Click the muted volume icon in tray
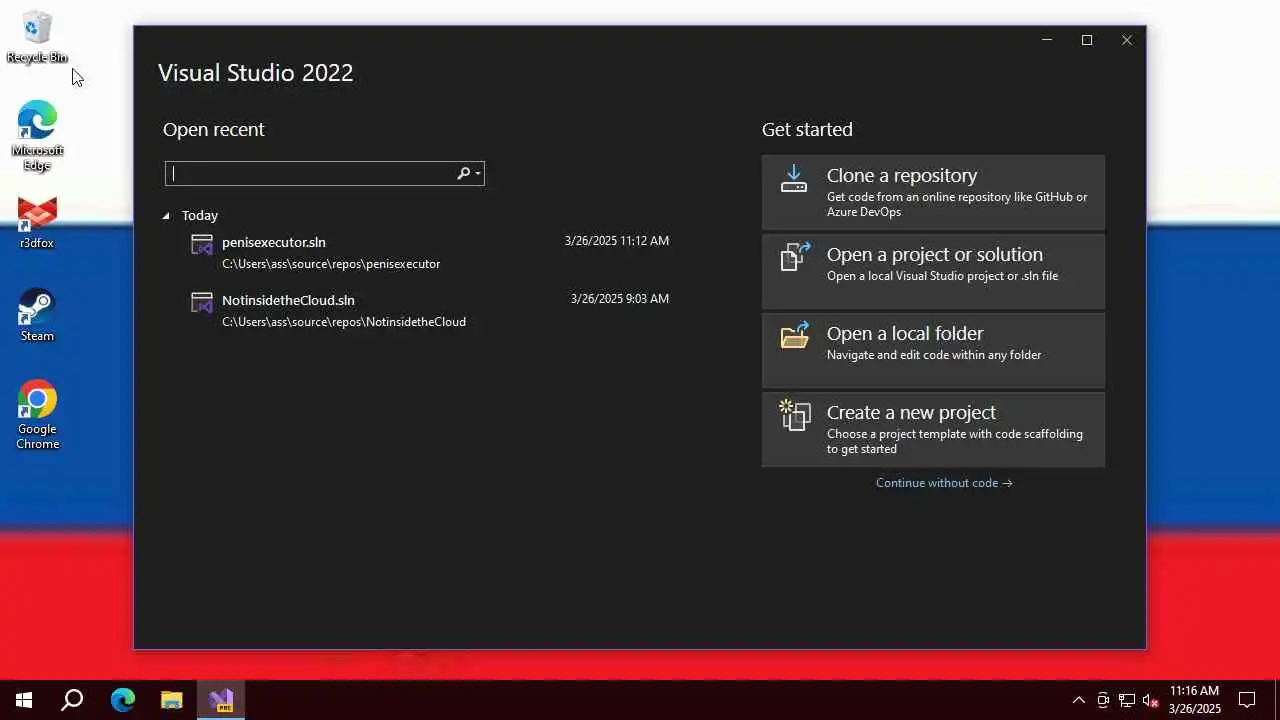The width and height of the screenshot is (1280, 720). click(x=1150, y=700)
